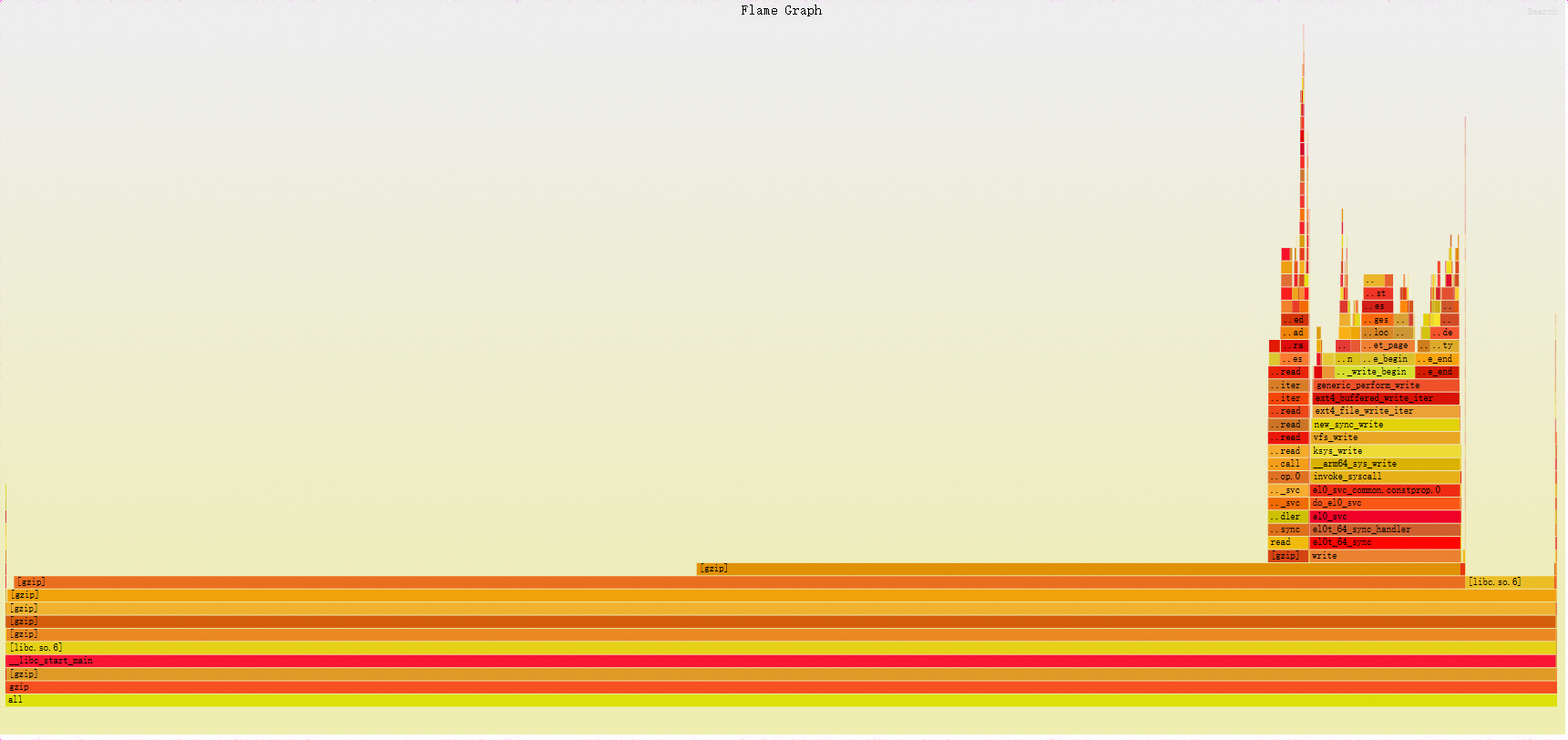Screen dimensions: 1568x740
Task: Select the 'all' root frame
Action: [781, 700]
